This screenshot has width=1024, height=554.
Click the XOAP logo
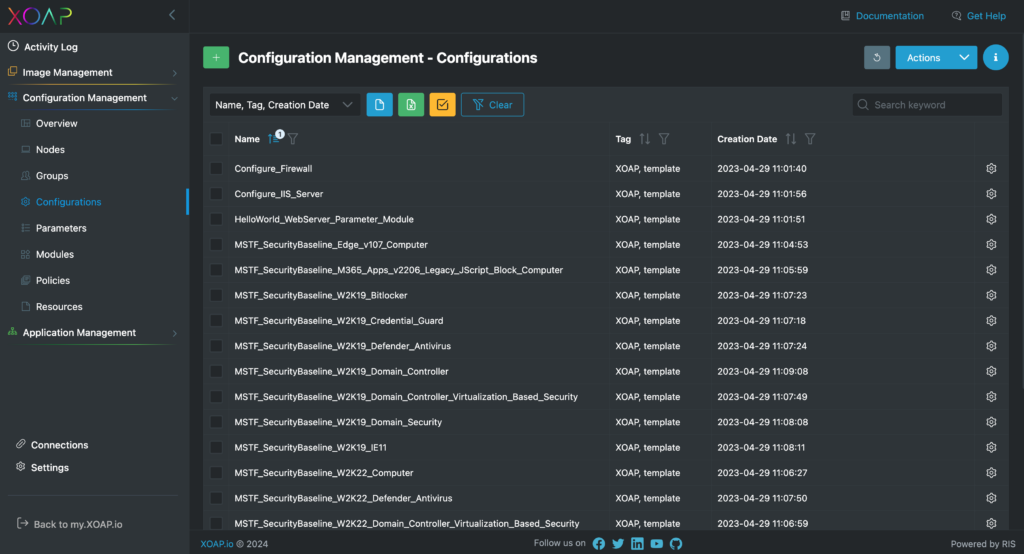tap(40, 16)
